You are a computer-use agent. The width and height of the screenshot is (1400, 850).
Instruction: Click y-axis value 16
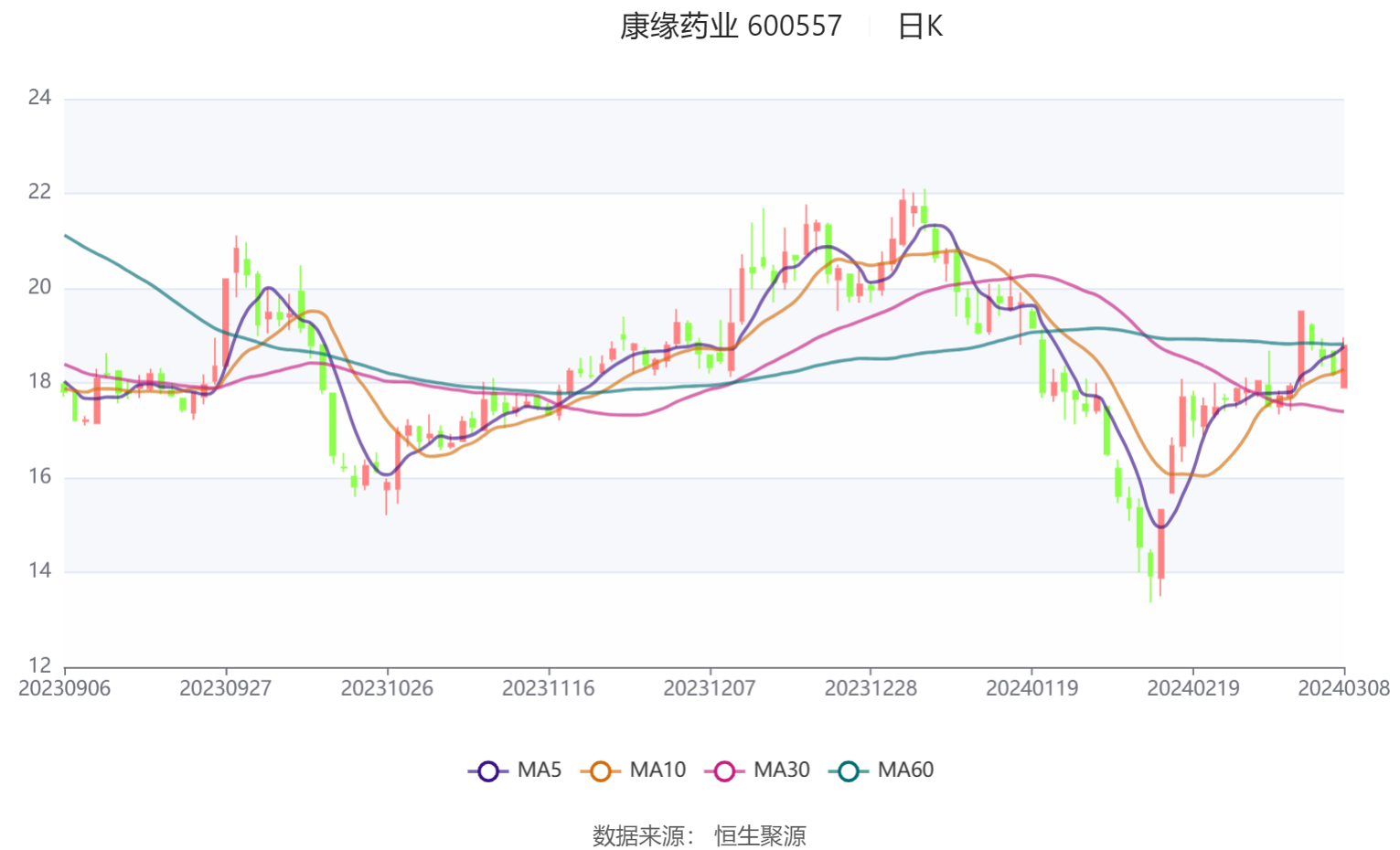tap(39, 476)
